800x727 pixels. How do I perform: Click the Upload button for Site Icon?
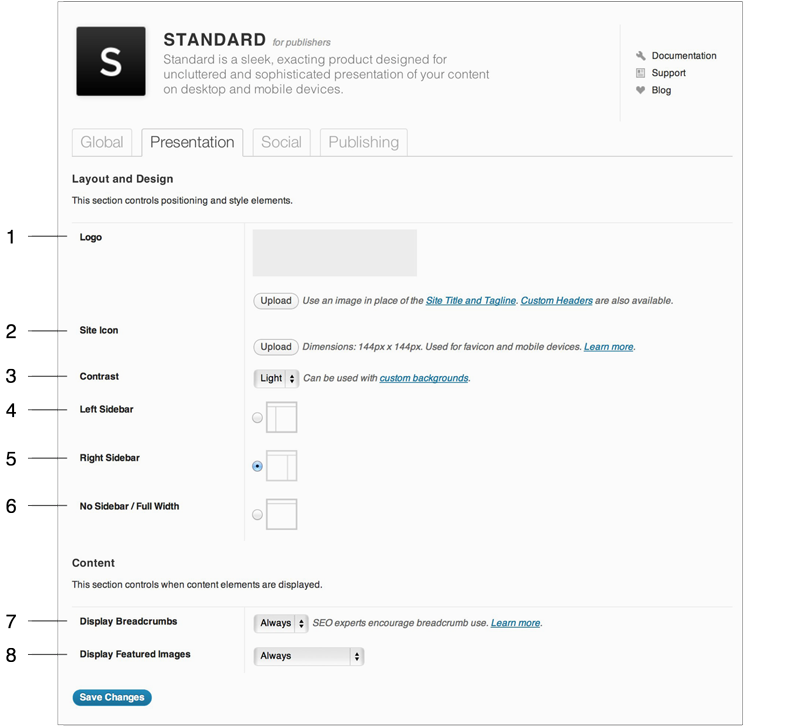pos(275,346)
